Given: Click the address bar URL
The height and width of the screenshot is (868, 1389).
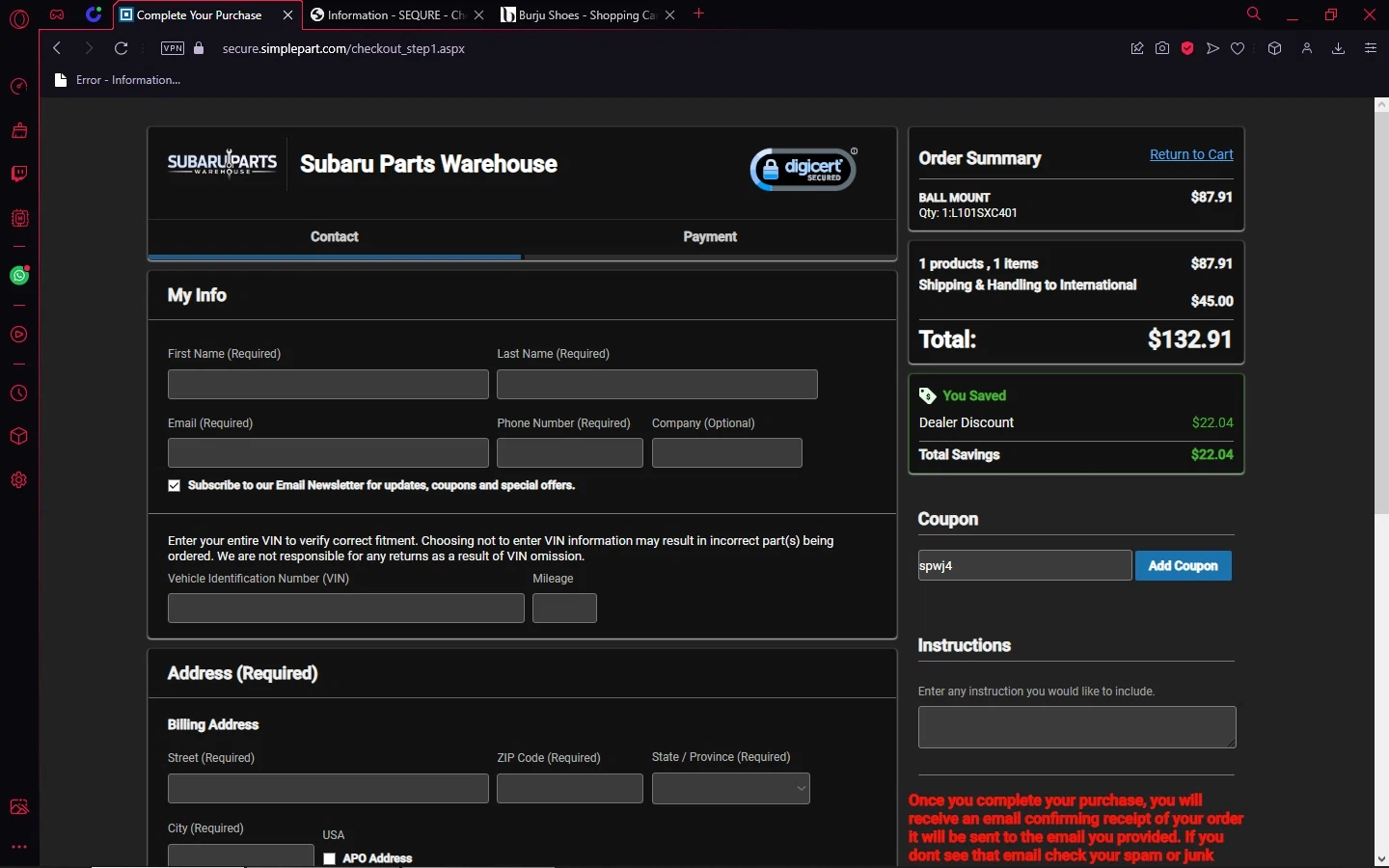Looking at the screenshot, I should (343, 48).
